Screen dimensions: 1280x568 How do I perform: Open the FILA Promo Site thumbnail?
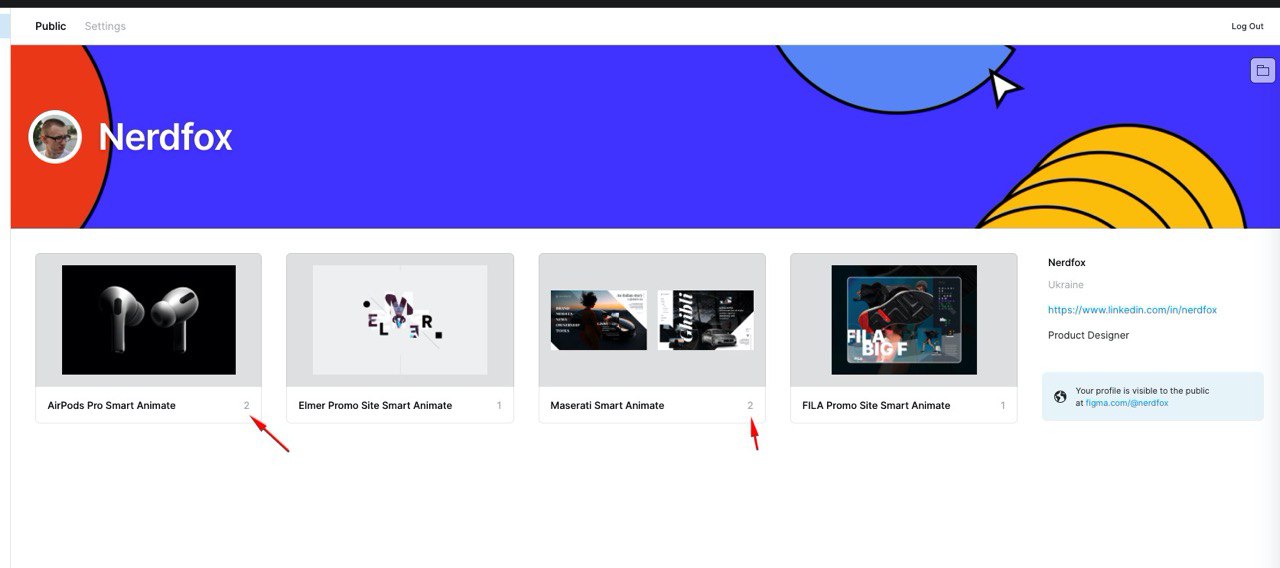tap(904, 320)
